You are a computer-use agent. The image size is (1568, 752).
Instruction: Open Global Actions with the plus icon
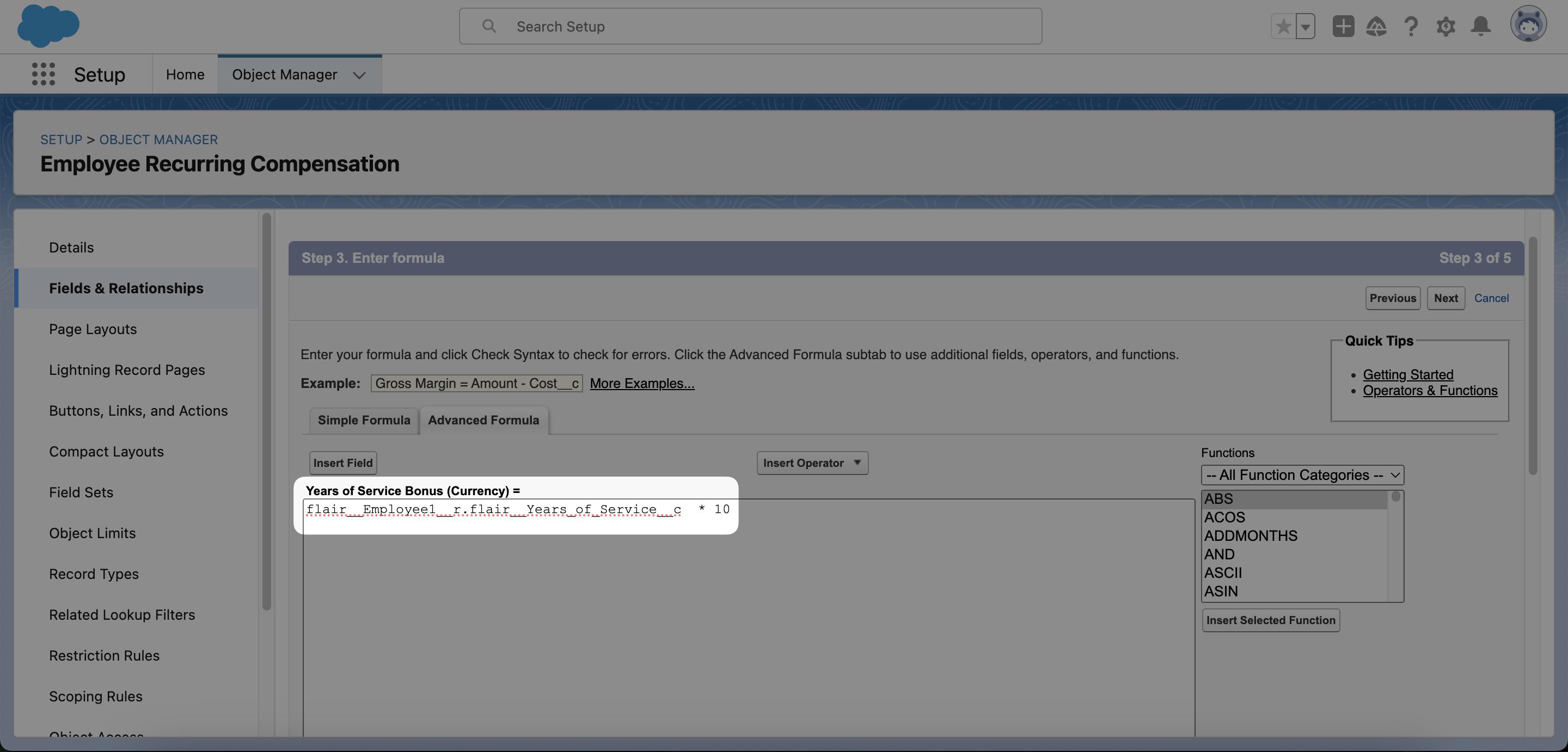1343,26
